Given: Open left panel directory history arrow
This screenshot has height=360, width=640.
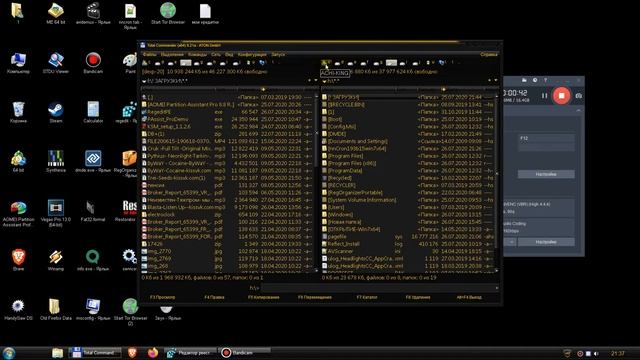Looking at the screenshot, I should (x=316, y=80).
